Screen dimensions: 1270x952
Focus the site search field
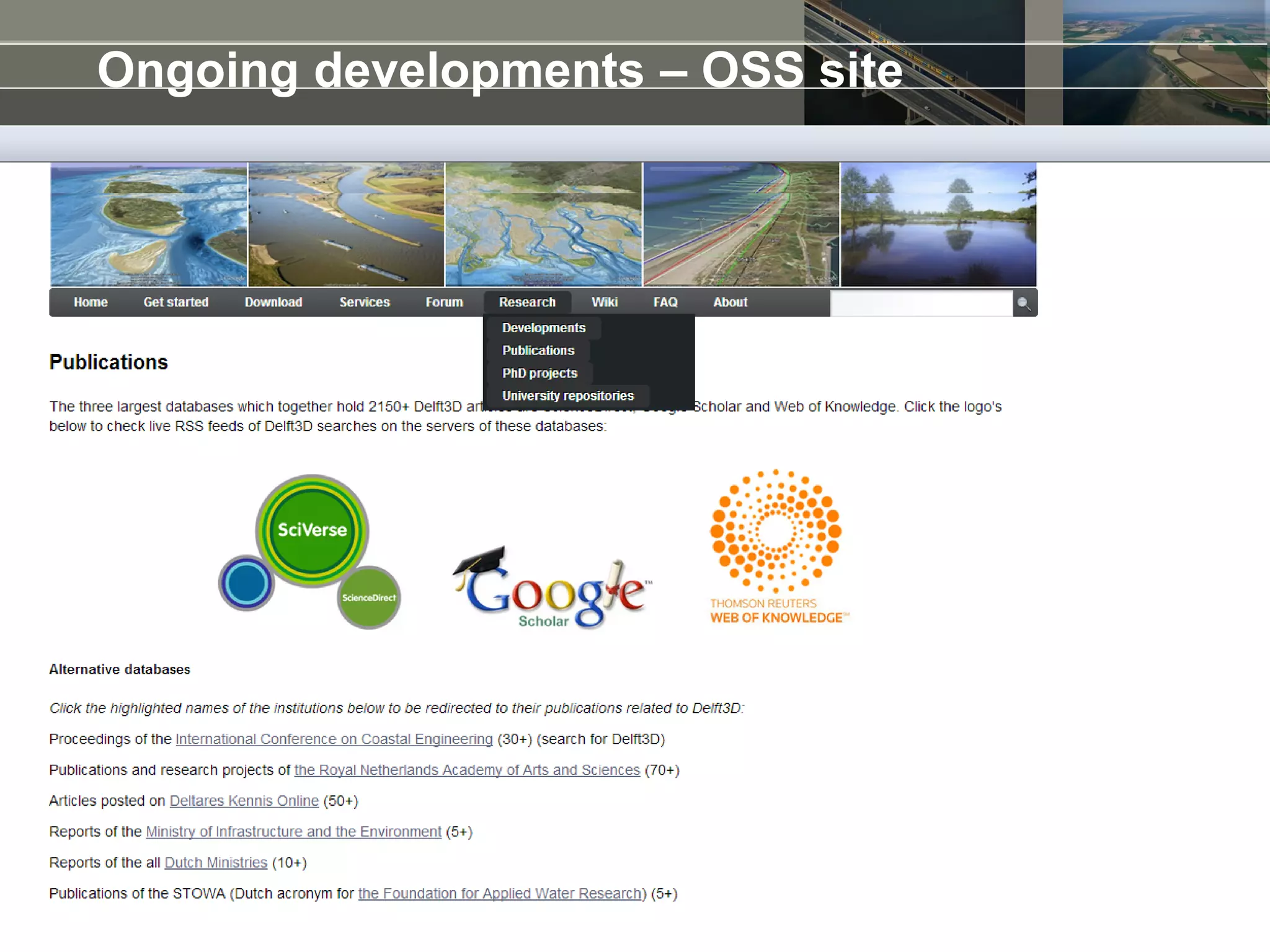tap(921, 303)
